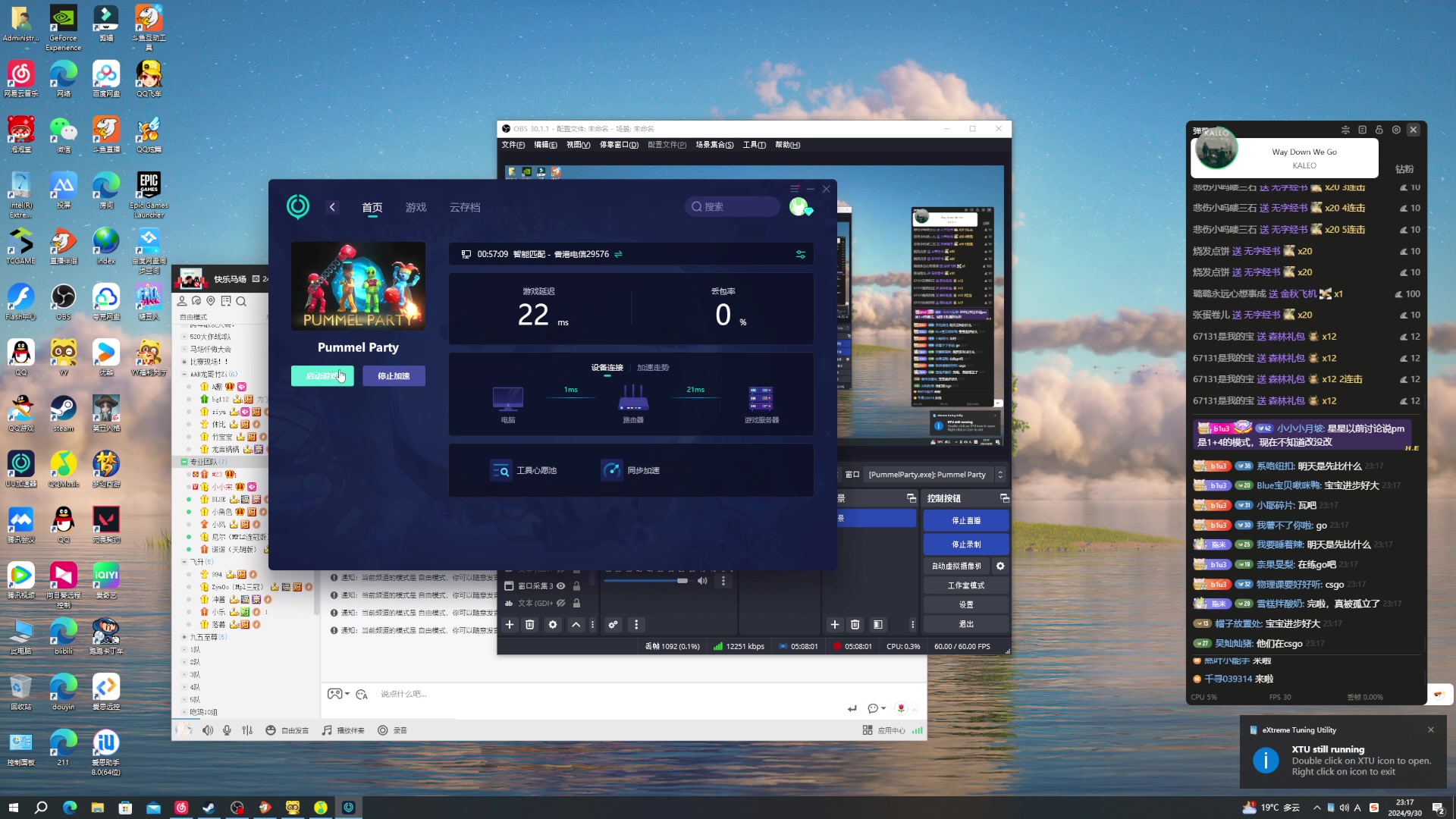1456x819 pixels.
Task: Open 工具心愿池 tool
Action: [523, 470]
